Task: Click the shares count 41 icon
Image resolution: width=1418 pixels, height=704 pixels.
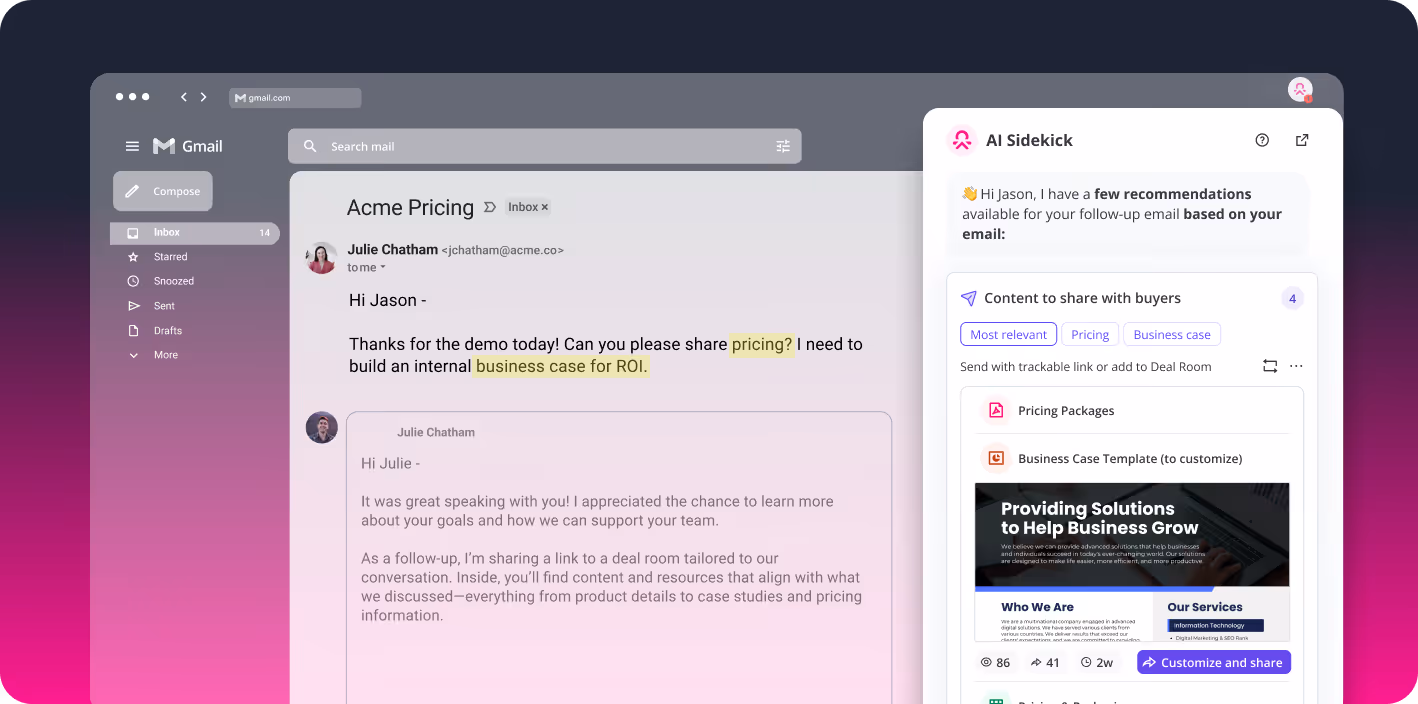Action: [1035, 662]
